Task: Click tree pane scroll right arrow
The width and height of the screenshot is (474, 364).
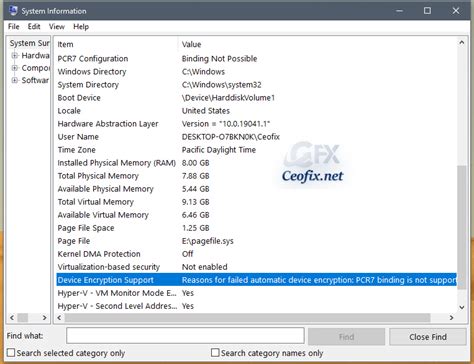Action: [x=44, y=318]
